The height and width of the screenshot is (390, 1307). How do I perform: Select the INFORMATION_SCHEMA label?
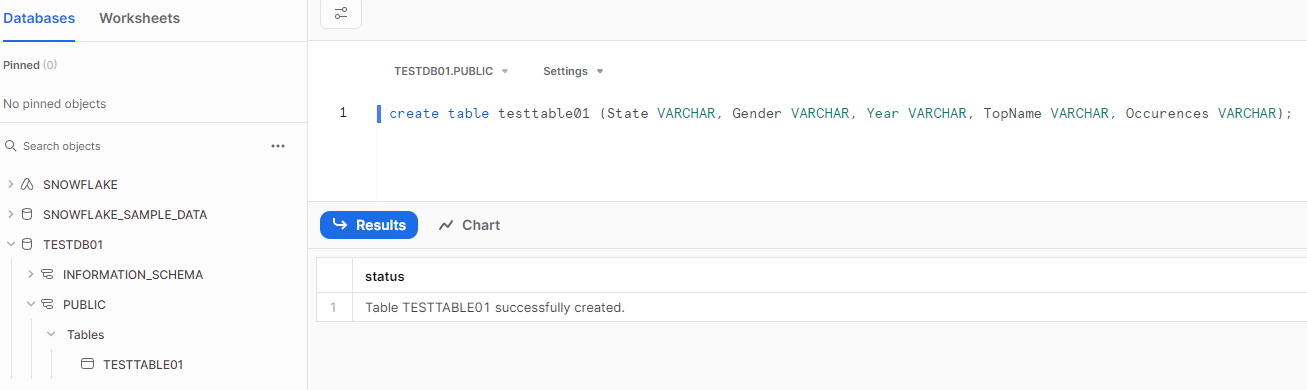tap(133, 275)
